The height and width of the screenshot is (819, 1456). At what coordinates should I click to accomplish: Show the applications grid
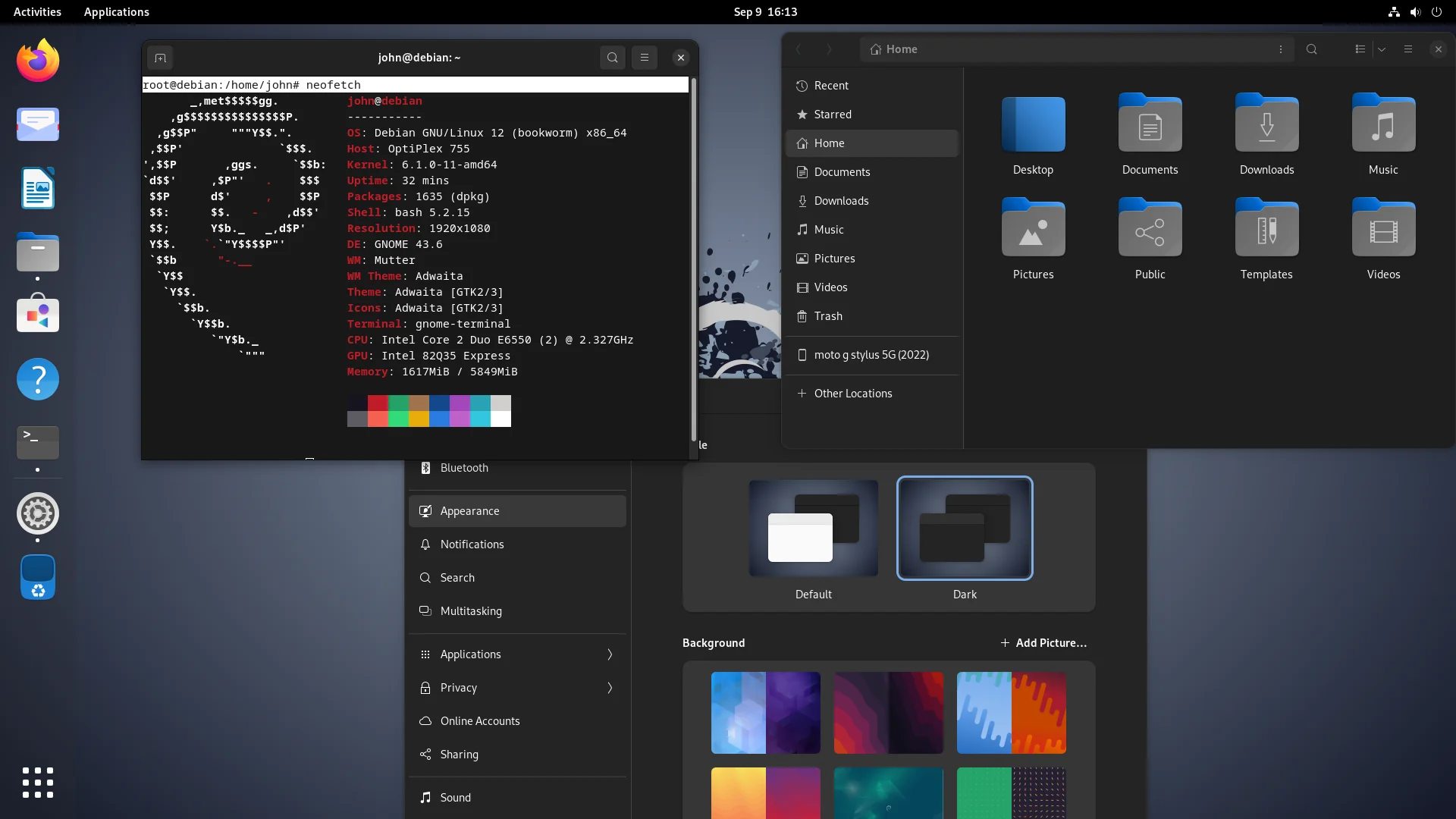point(38,782)
